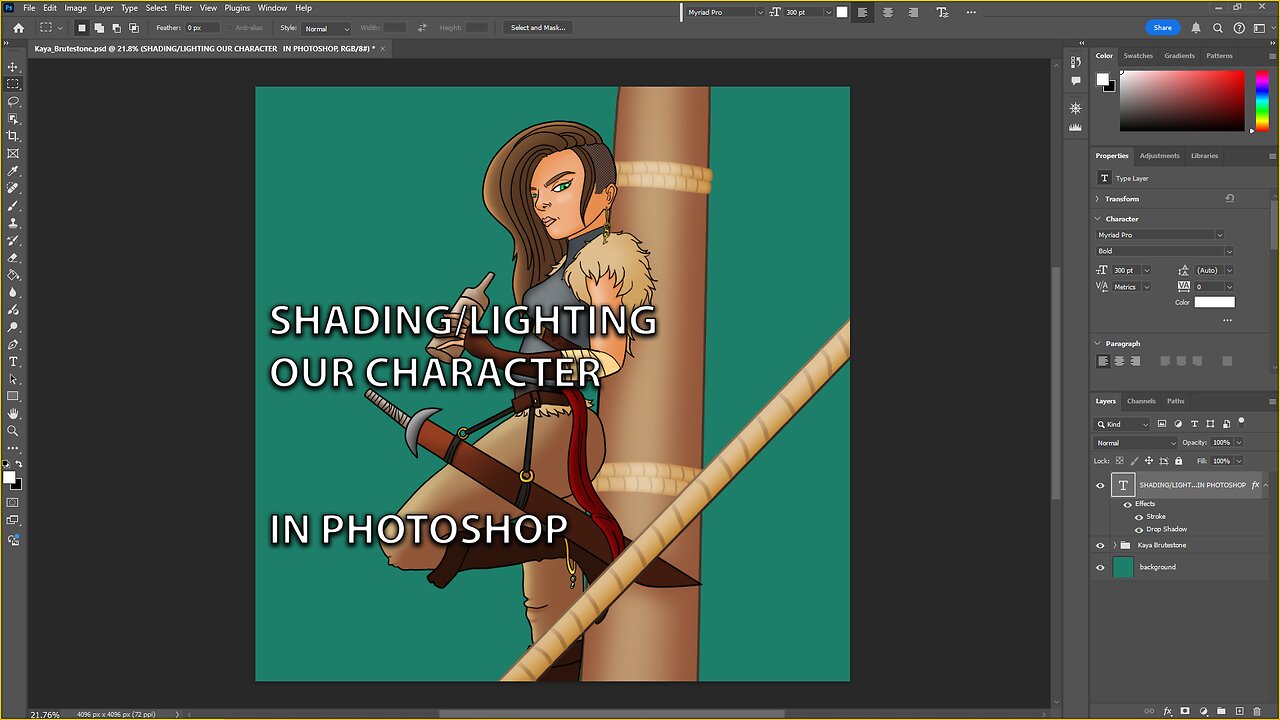Click the Share button
1280x720 pixels.
pos(1162,28)
